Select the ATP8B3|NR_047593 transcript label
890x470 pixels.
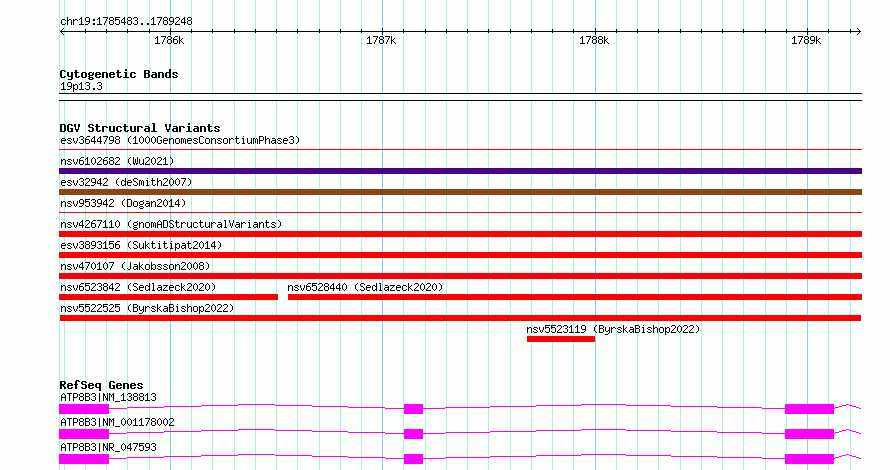(108, 447)
